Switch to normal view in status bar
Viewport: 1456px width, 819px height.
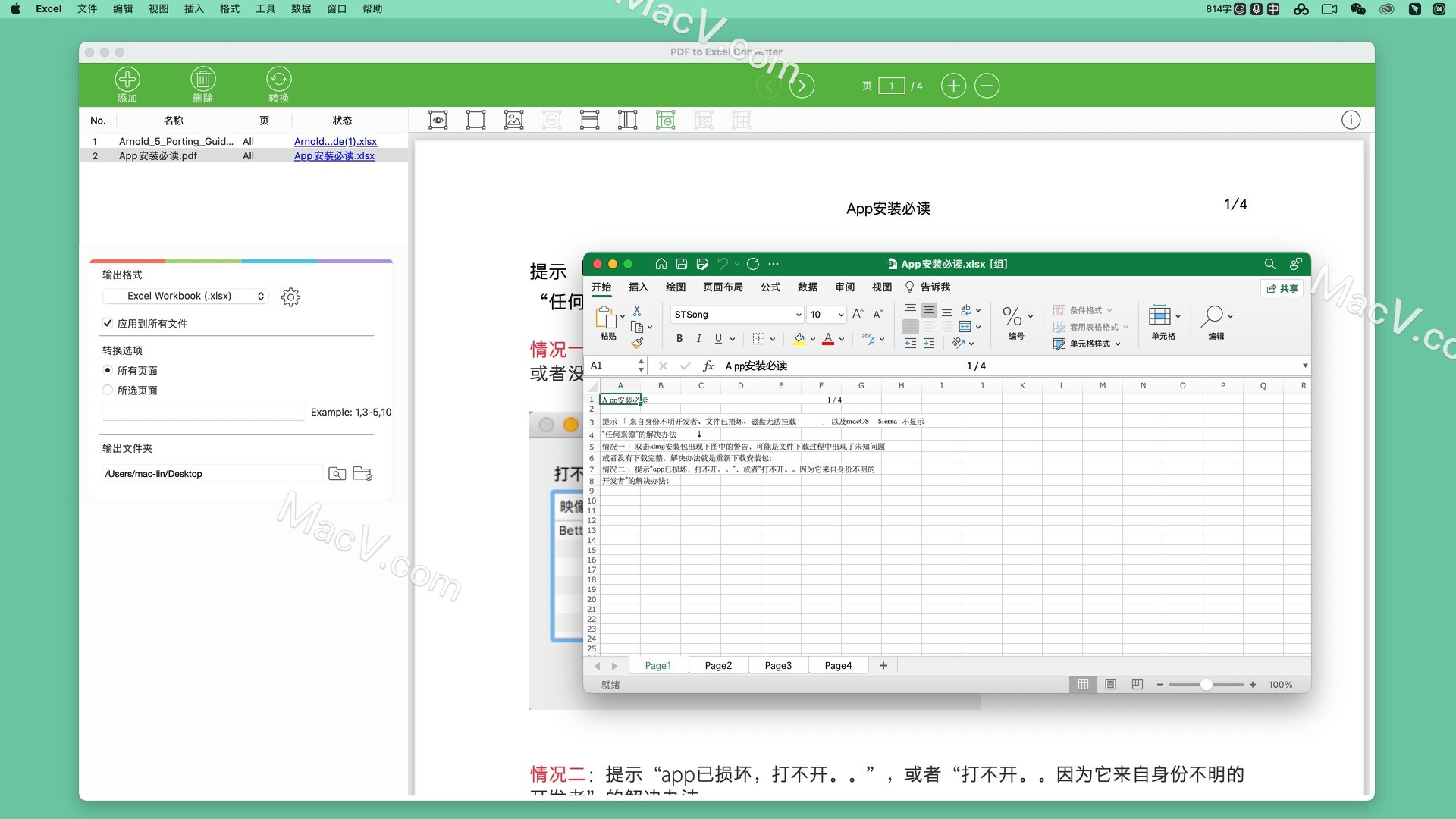coord(1083,685)
